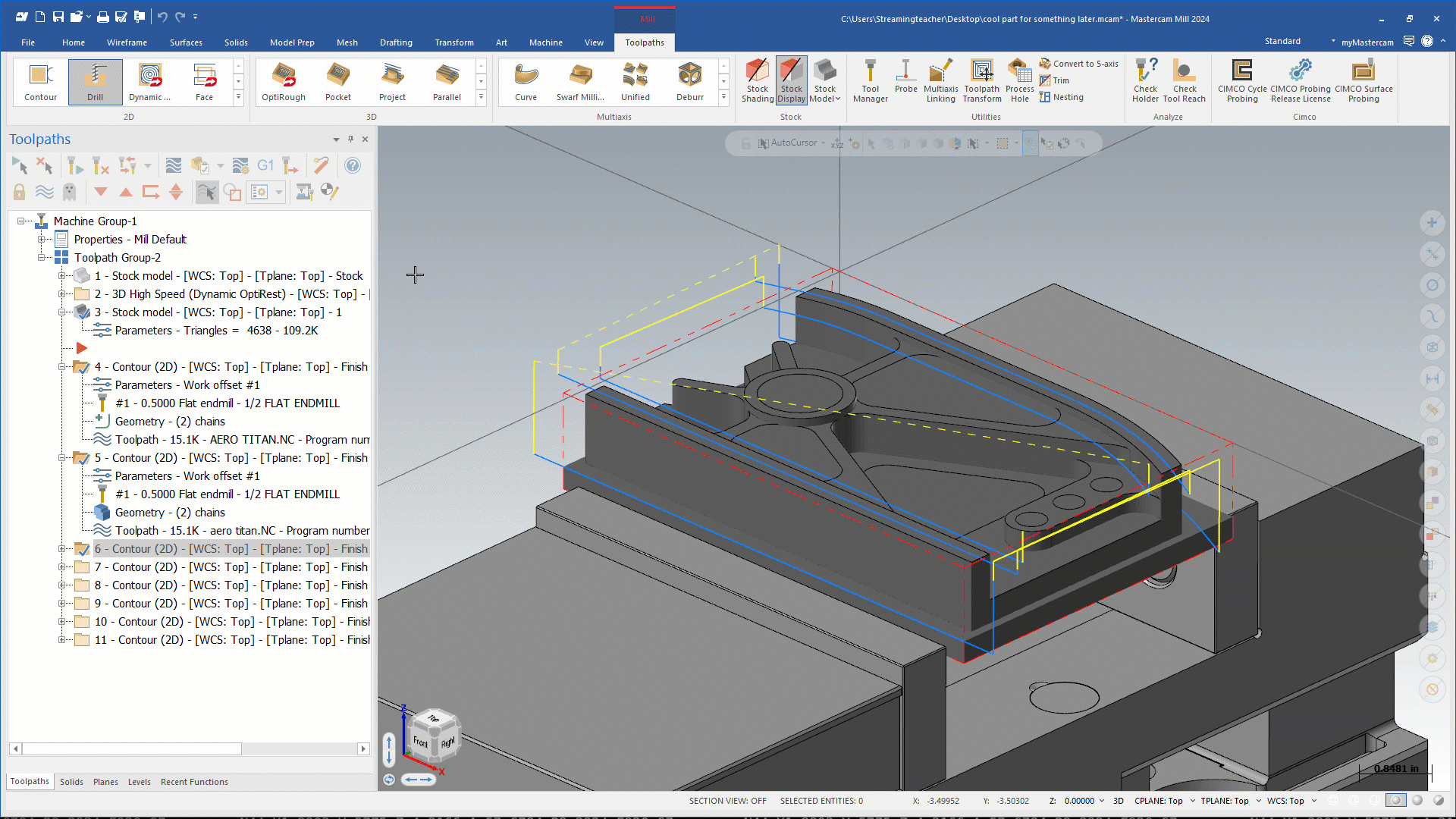
Task: Toggle the Stock Display button
Action: tap(791, 81)
